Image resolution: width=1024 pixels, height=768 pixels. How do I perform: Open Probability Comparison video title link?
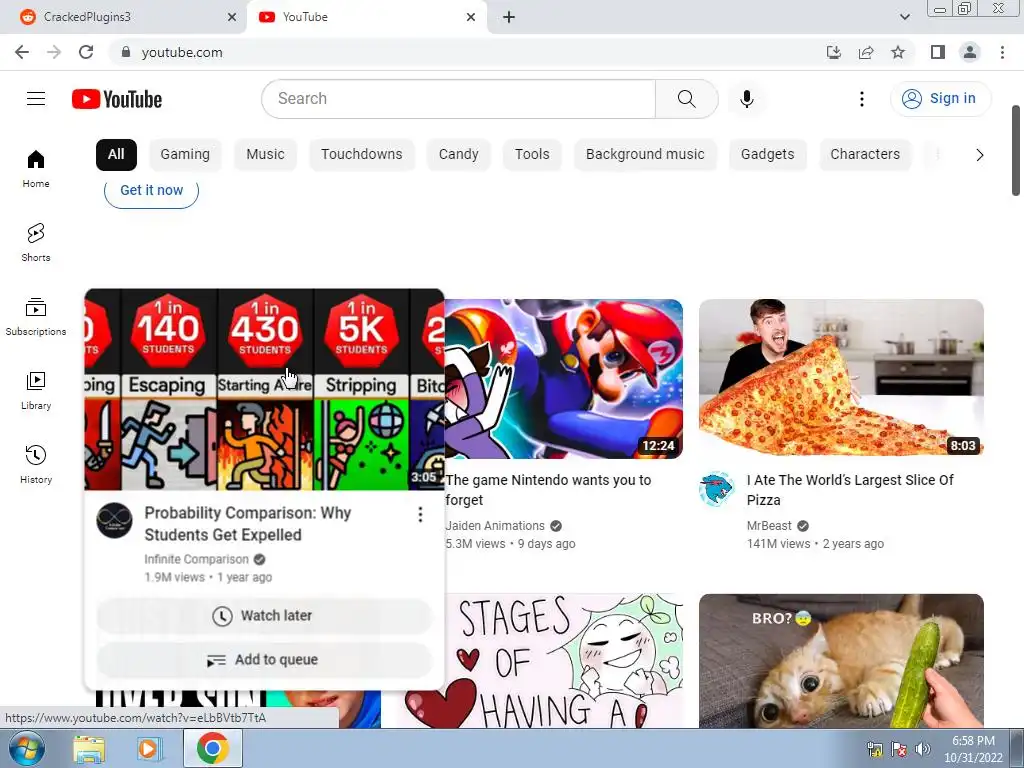coord(248,524)
